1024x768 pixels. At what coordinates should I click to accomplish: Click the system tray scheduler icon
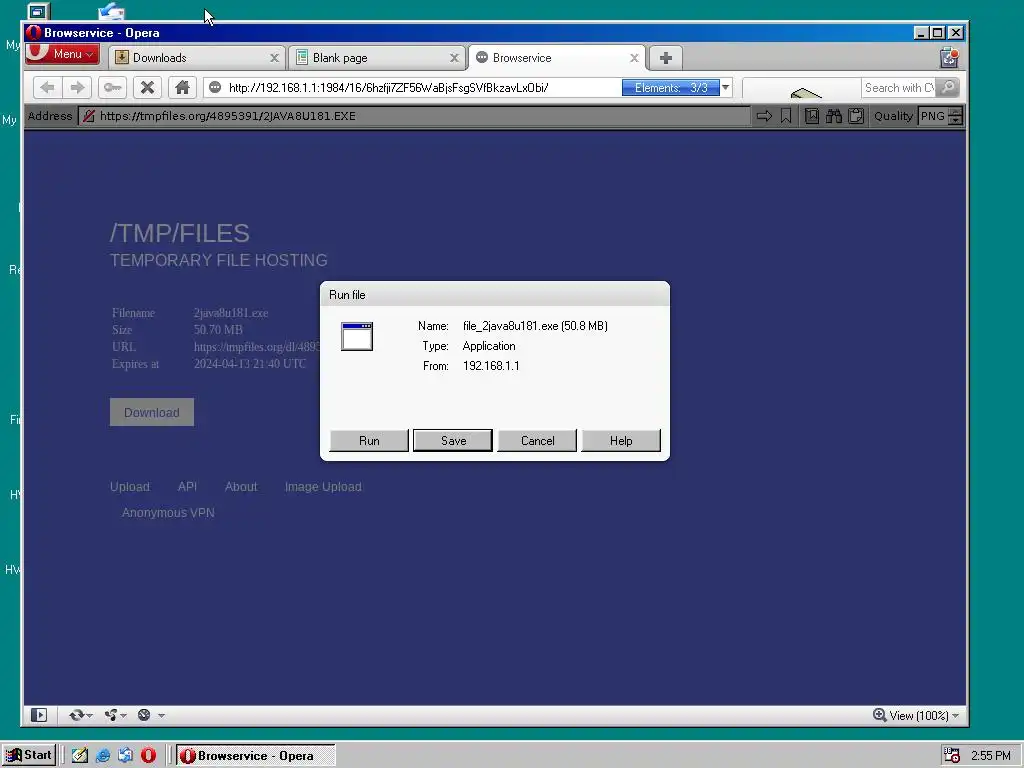click(952, 756)
